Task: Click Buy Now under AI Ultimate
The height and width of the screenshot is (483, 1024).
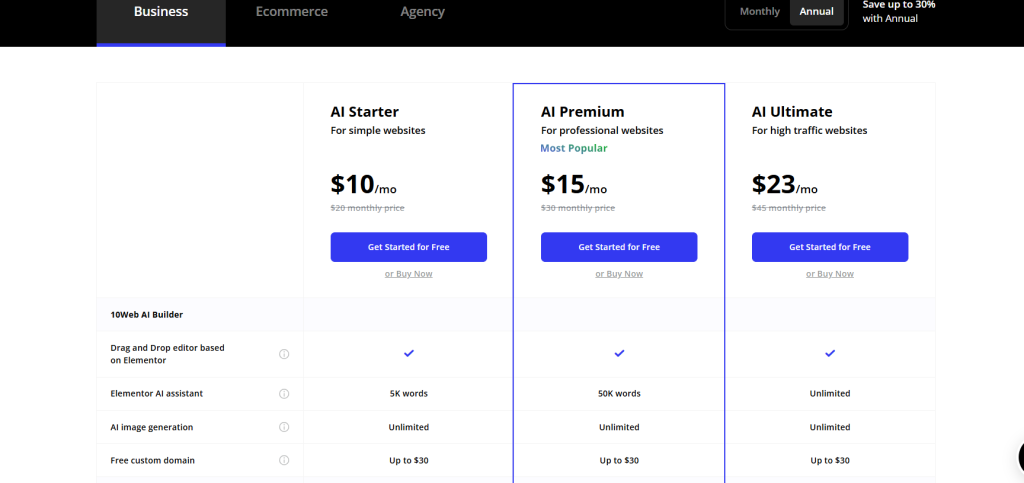Action: coord(830,274)
